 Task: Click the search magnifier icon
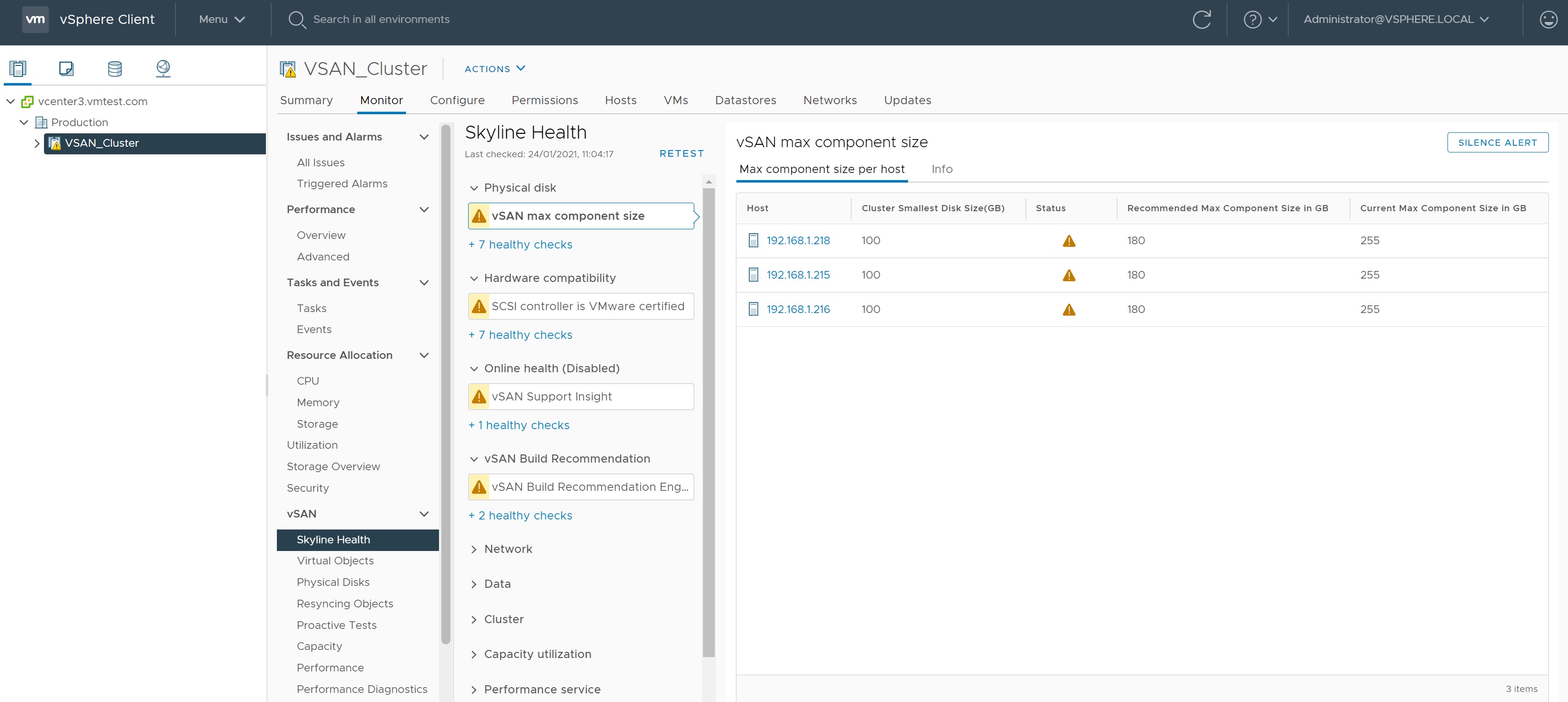297,20
